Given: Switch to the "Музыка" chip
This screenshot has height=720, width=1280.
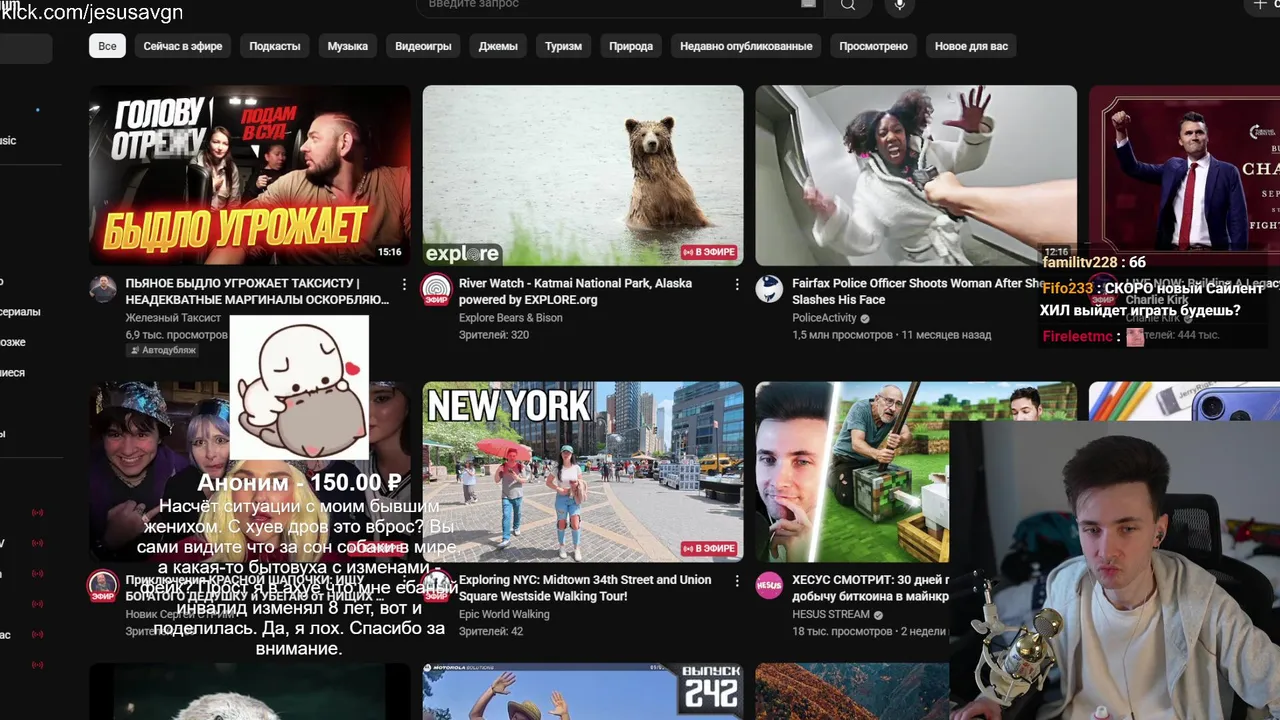Looking at the screenshot, I should pos(348,46).
